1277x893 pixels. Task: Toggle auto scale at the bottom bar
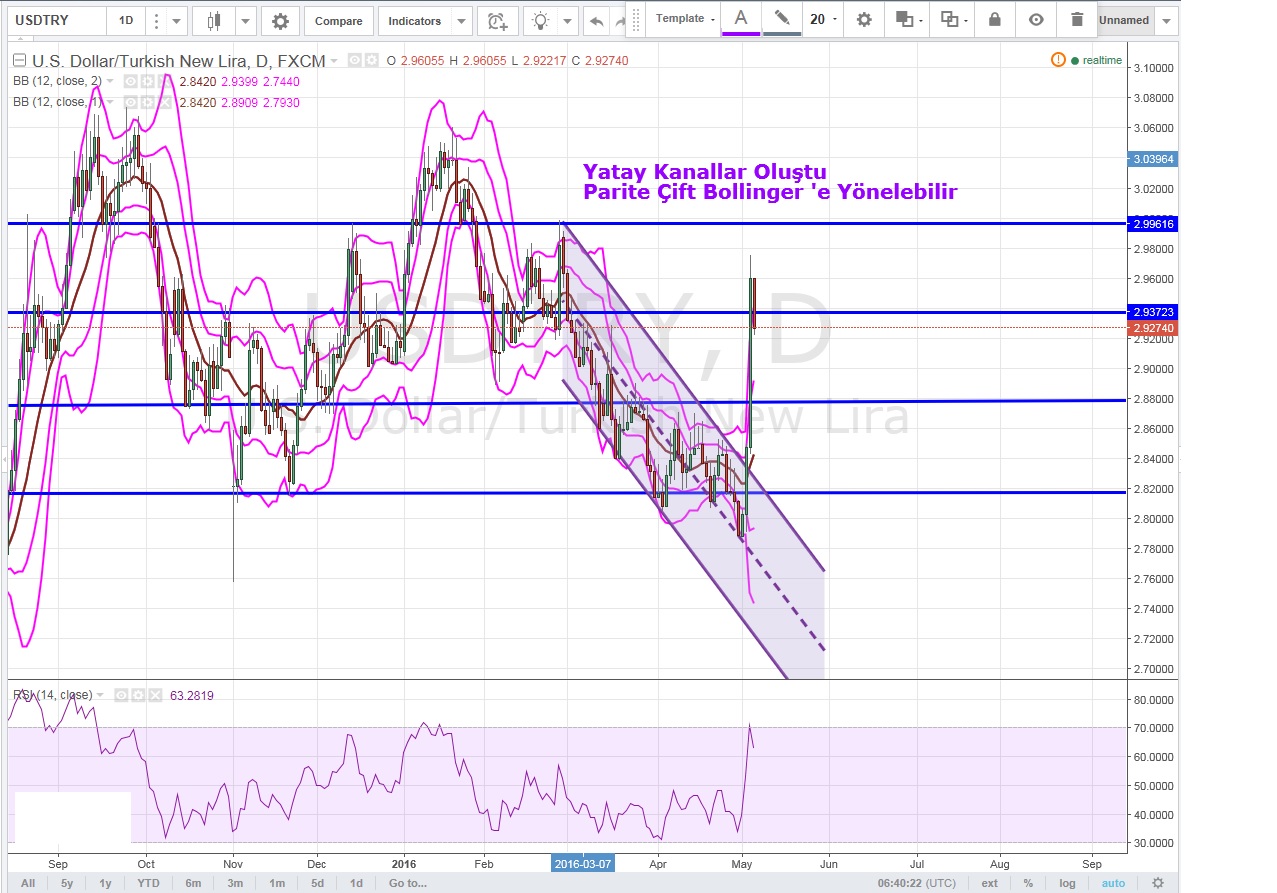[x=1113, y=883]
